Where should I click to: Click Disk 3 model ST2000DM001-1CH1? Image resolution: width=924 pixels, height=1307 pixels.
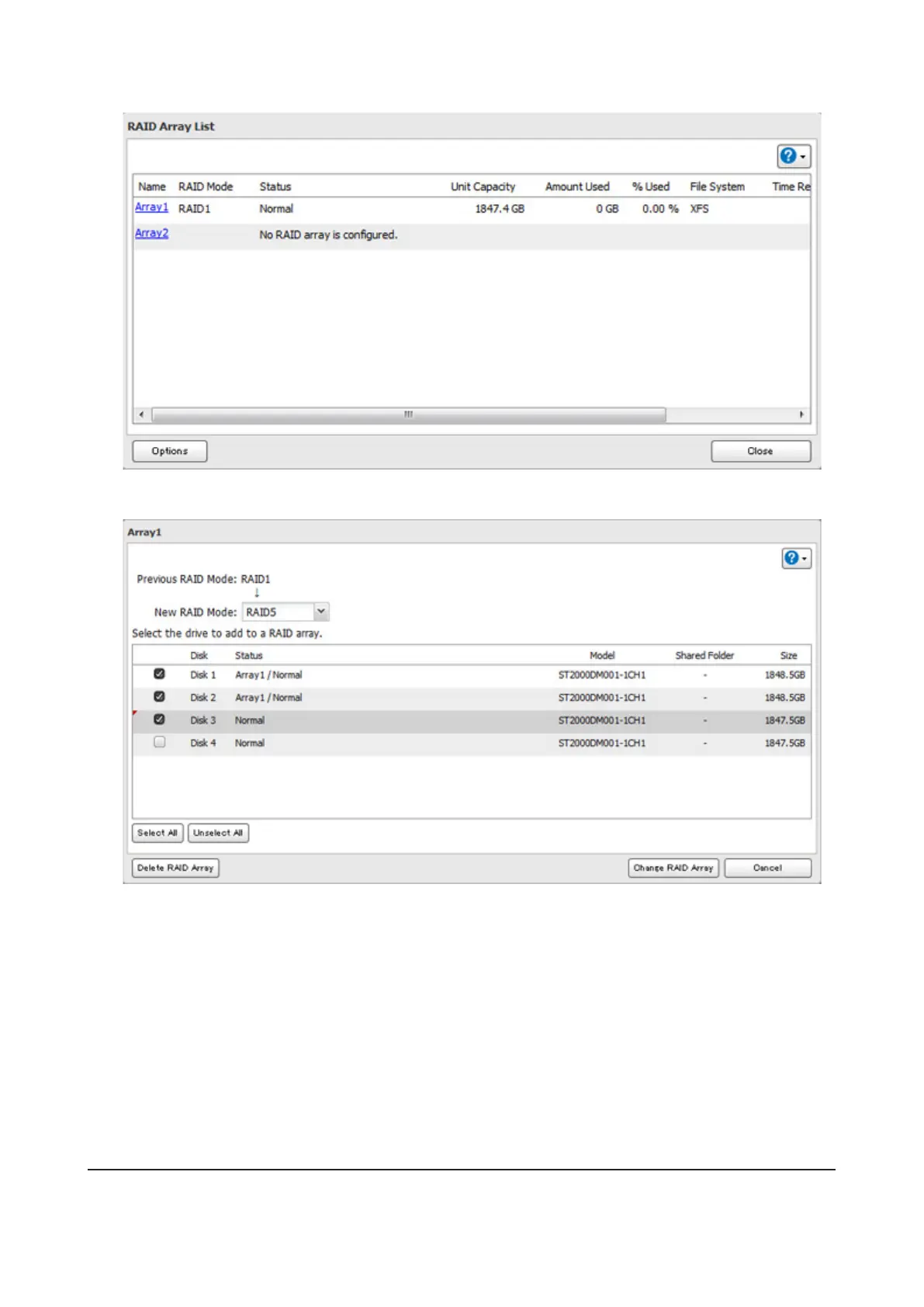point(602,720)
